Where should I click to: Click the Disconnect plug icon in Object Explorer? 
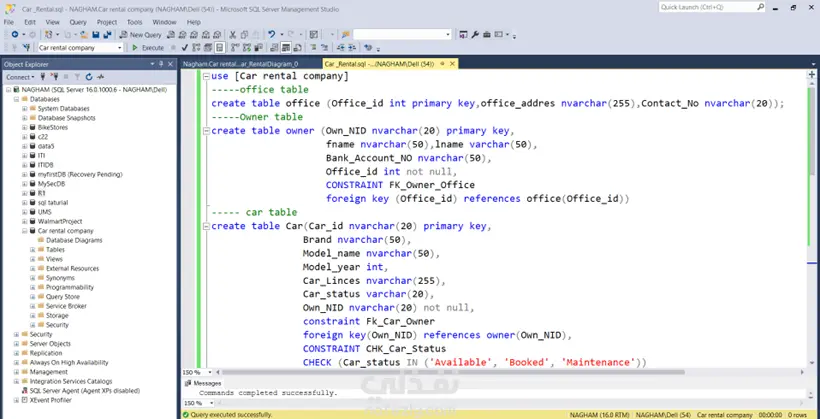(55, 77)
